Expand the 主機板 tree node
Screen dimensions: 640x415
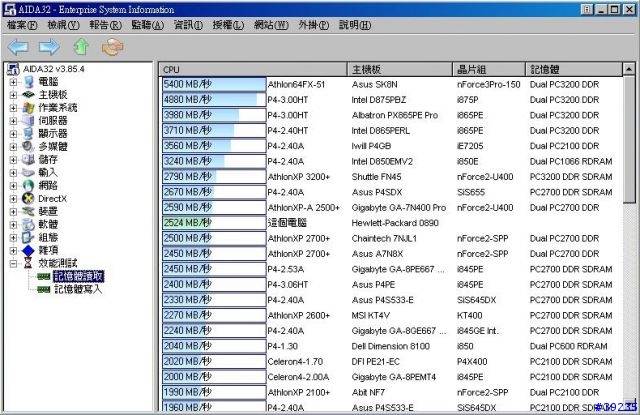(x=13, y=95)
